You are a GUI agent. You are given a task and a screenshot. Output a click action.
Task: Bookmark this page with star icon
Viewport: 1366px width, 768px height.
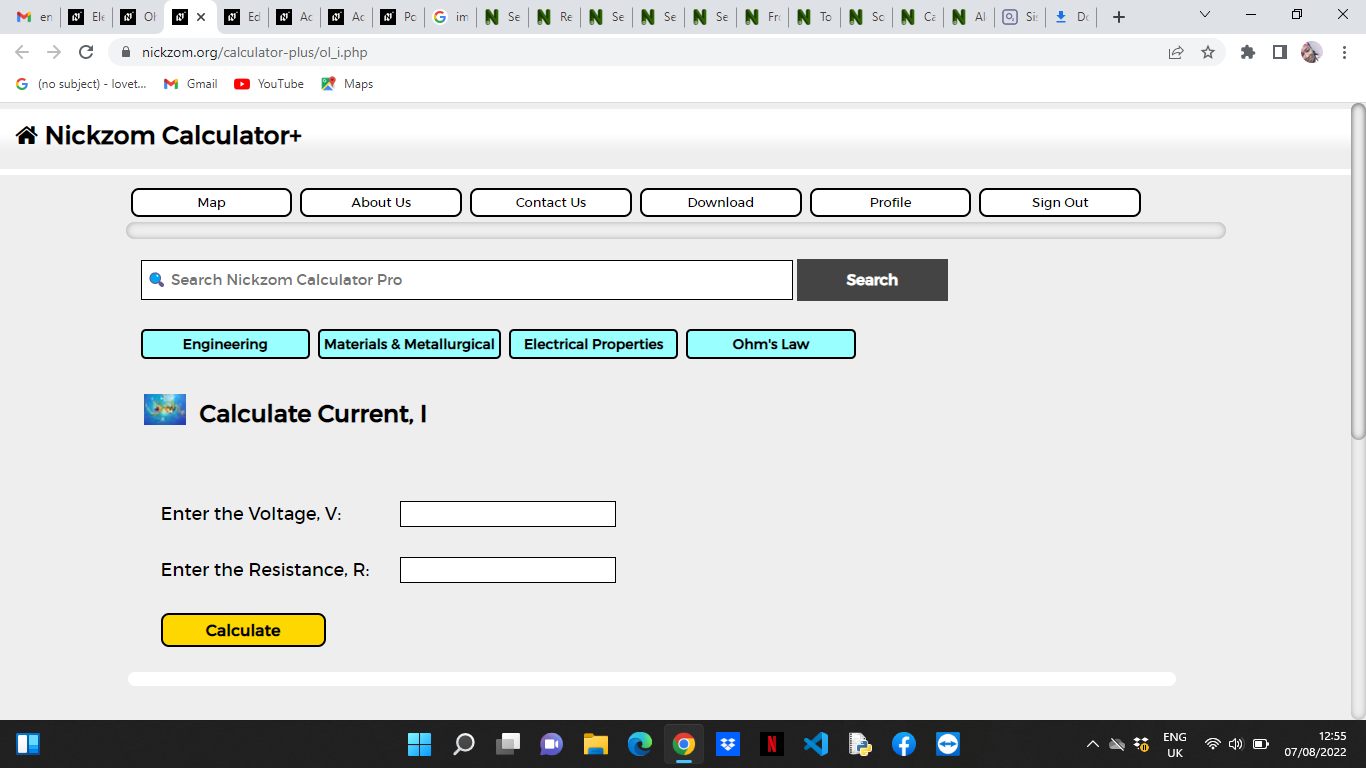pyautogui.click(x=1208, y=52)
